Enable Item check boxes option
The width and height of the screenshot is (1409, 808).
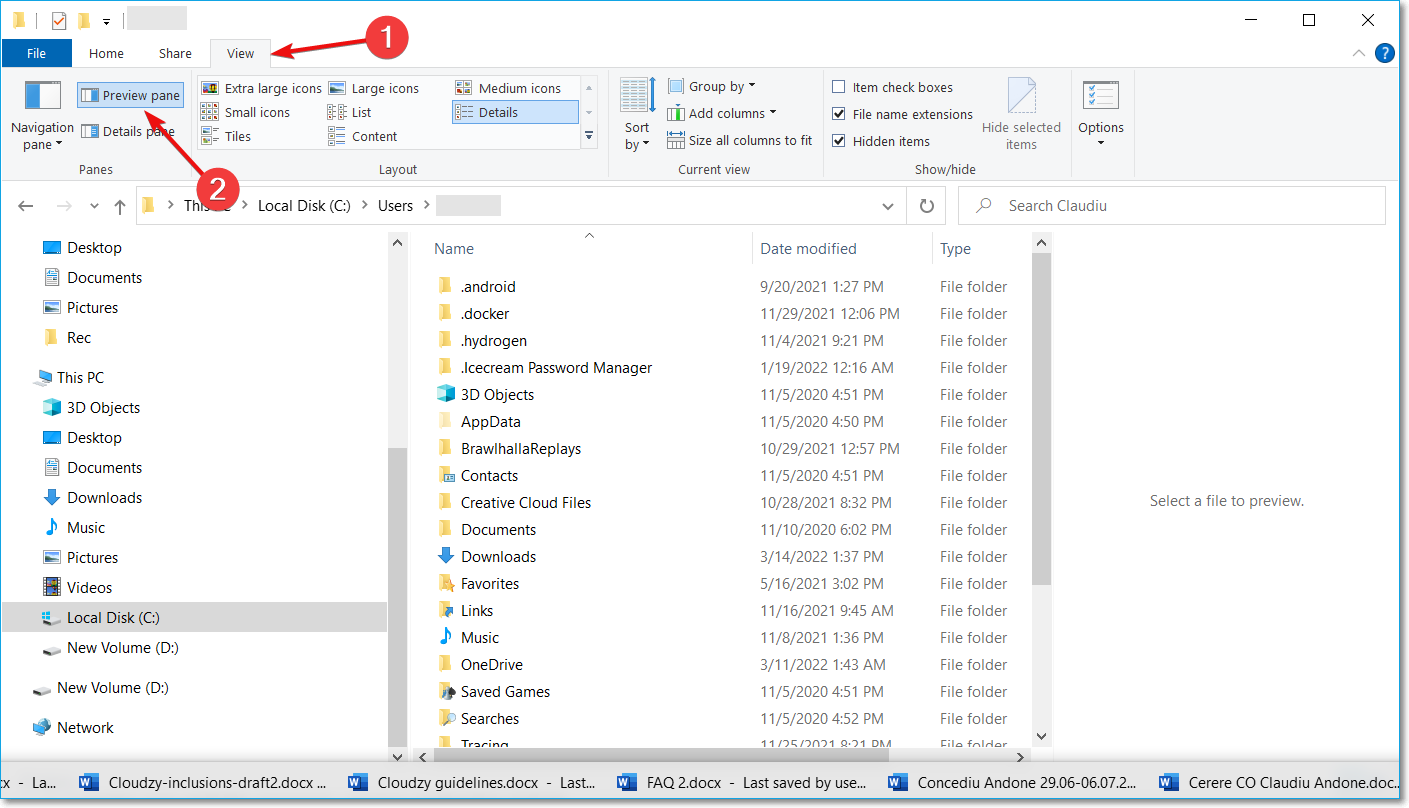(839, 87)
